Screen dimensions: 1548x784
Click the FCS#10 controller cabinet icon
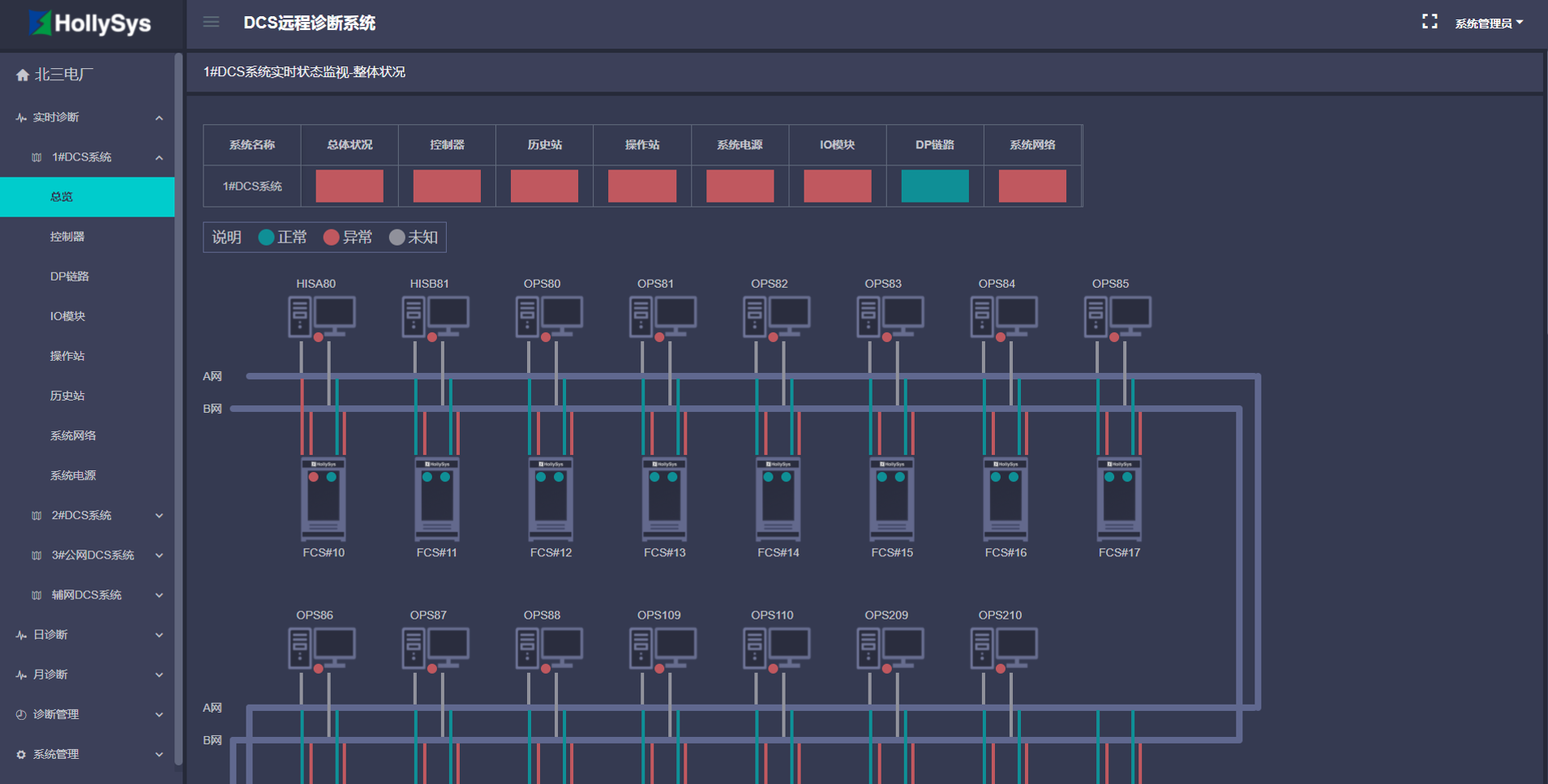pyautogui.click(x=324, y=499)
